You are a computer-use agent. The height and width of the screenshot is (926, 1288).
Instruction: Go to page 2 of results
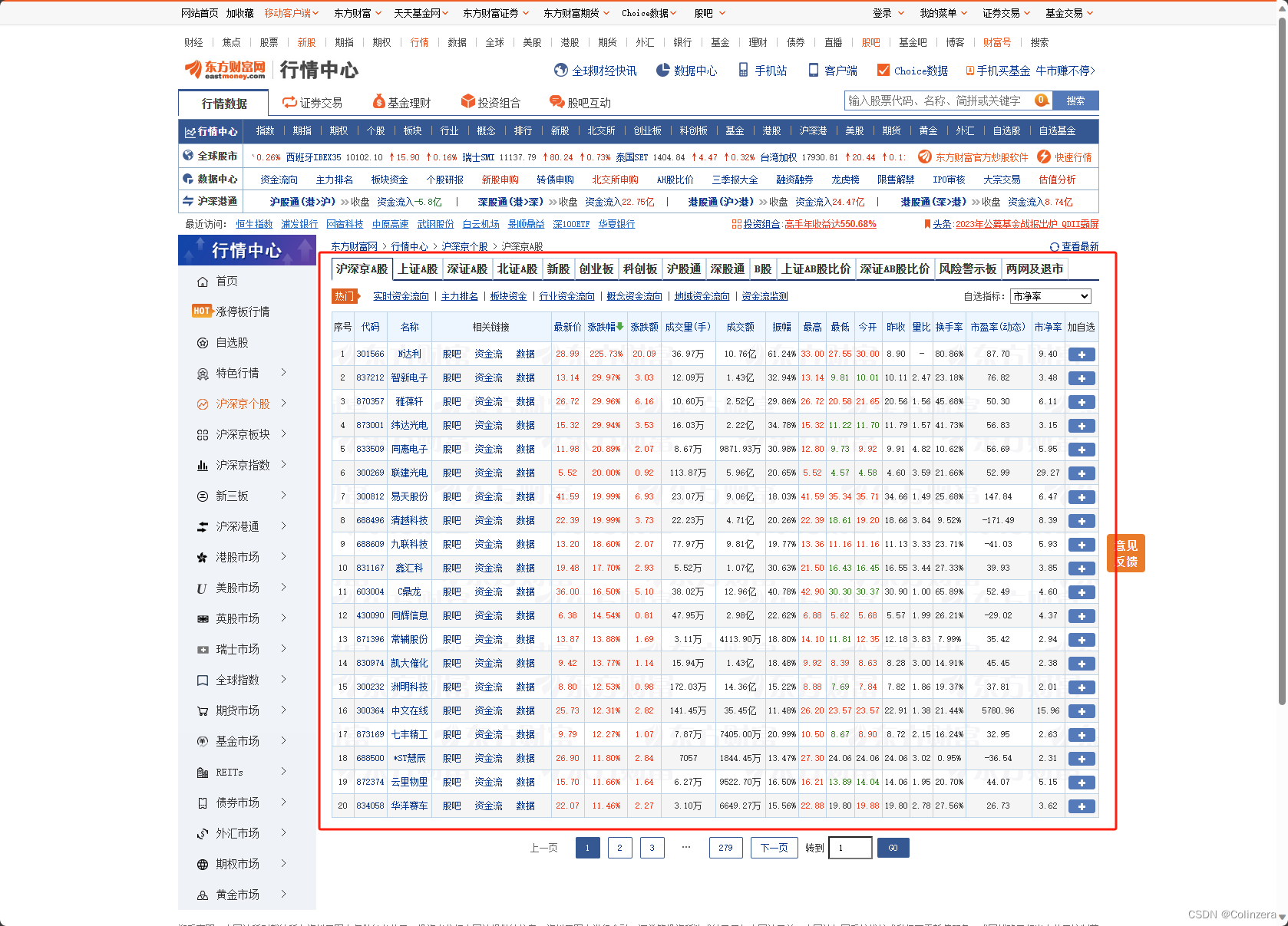pos(619,848)
